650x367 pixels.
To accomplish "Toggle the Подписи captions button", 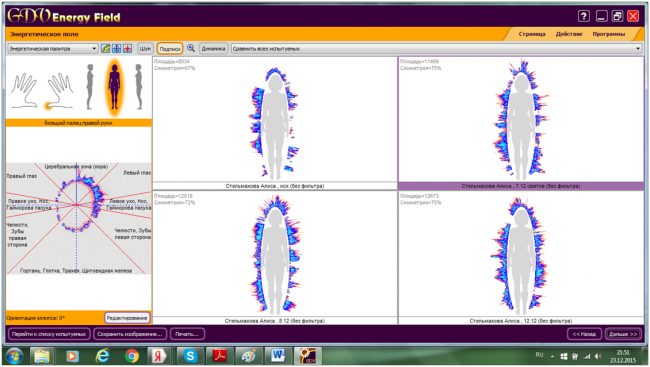I will pos(170,49).
